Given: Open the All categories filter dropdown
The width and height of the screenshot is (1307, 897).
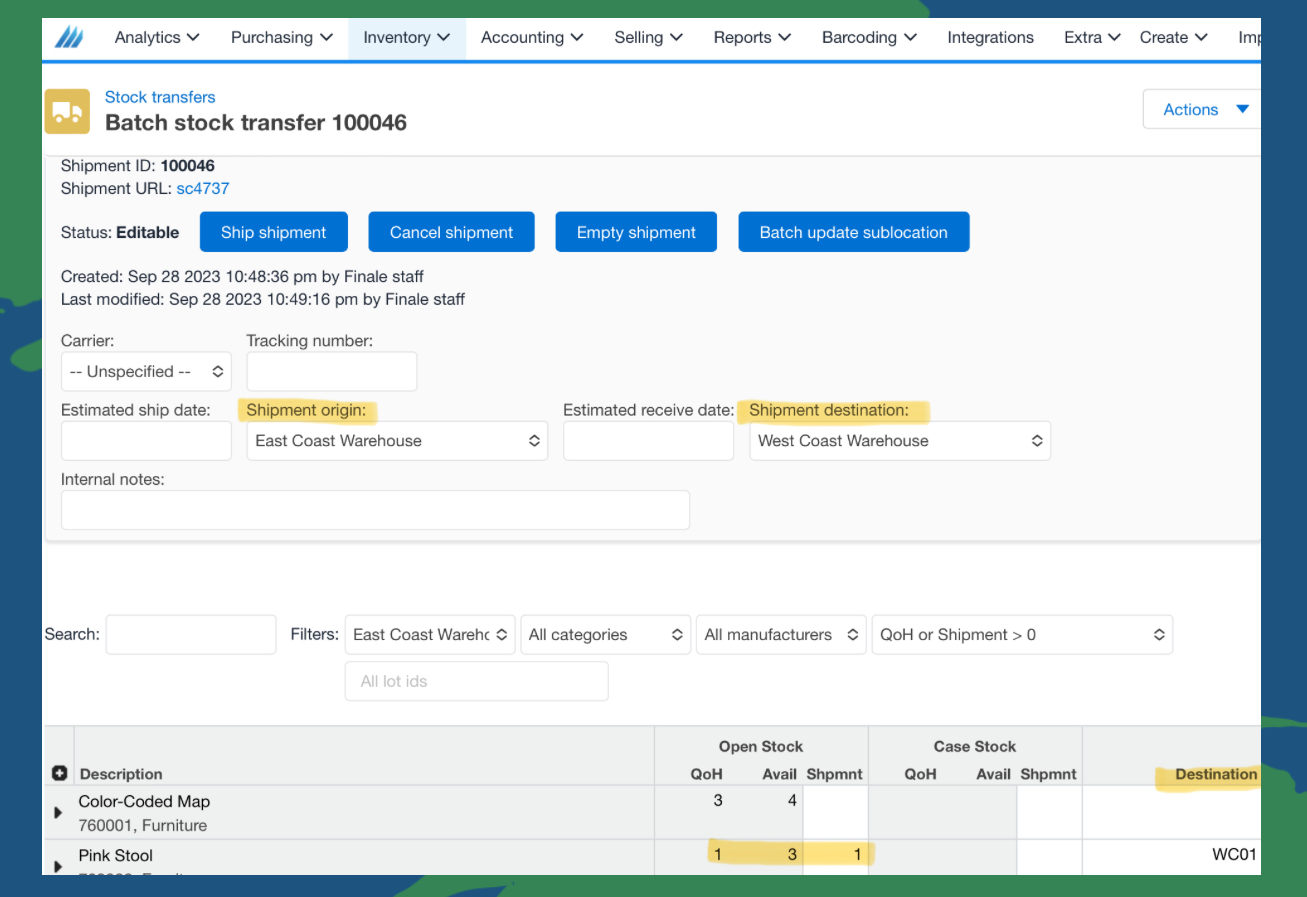Looking at the screenshot, I should 606,635.
